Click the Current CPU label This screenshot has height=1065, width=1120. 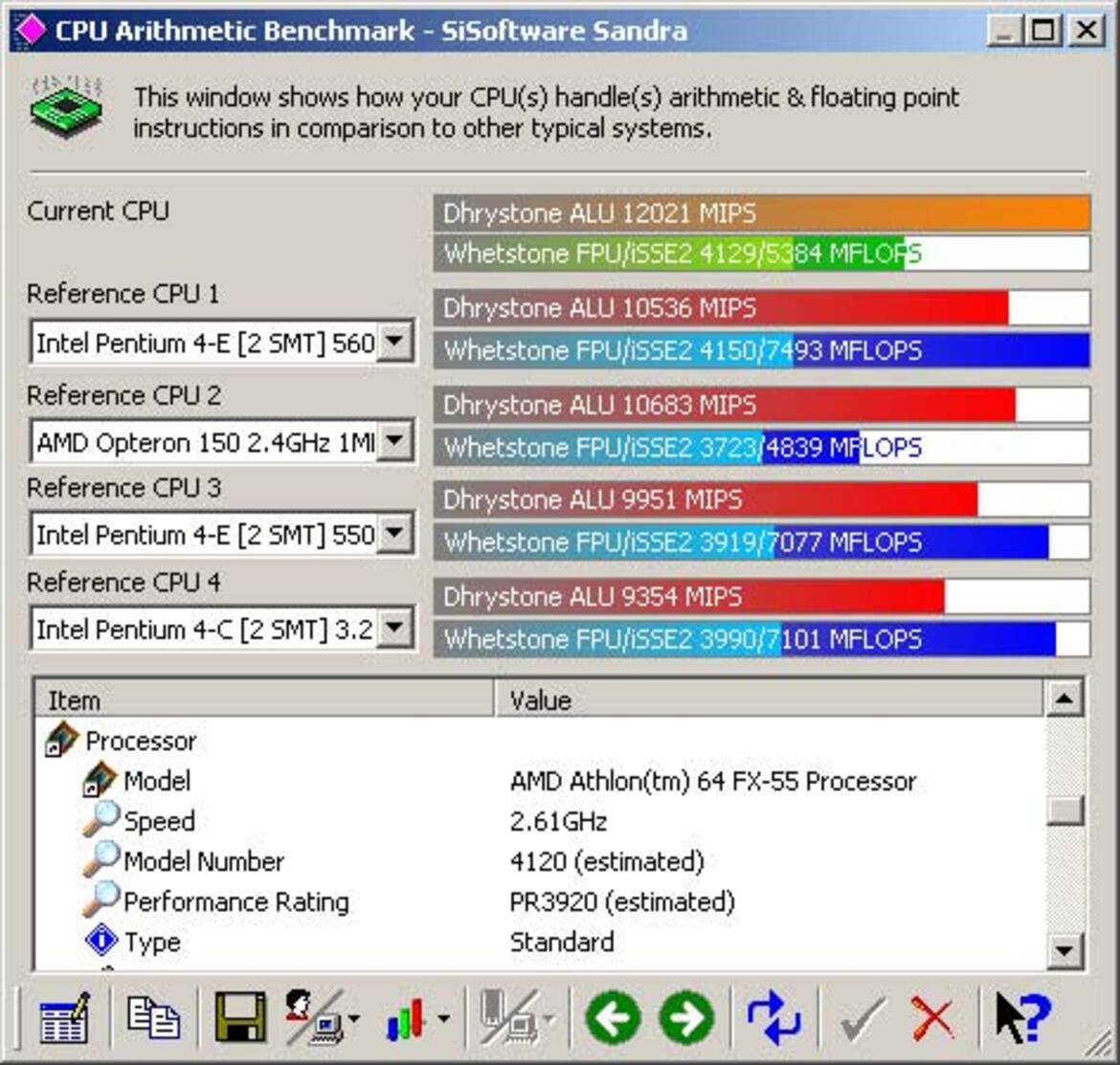coord(98,211)
